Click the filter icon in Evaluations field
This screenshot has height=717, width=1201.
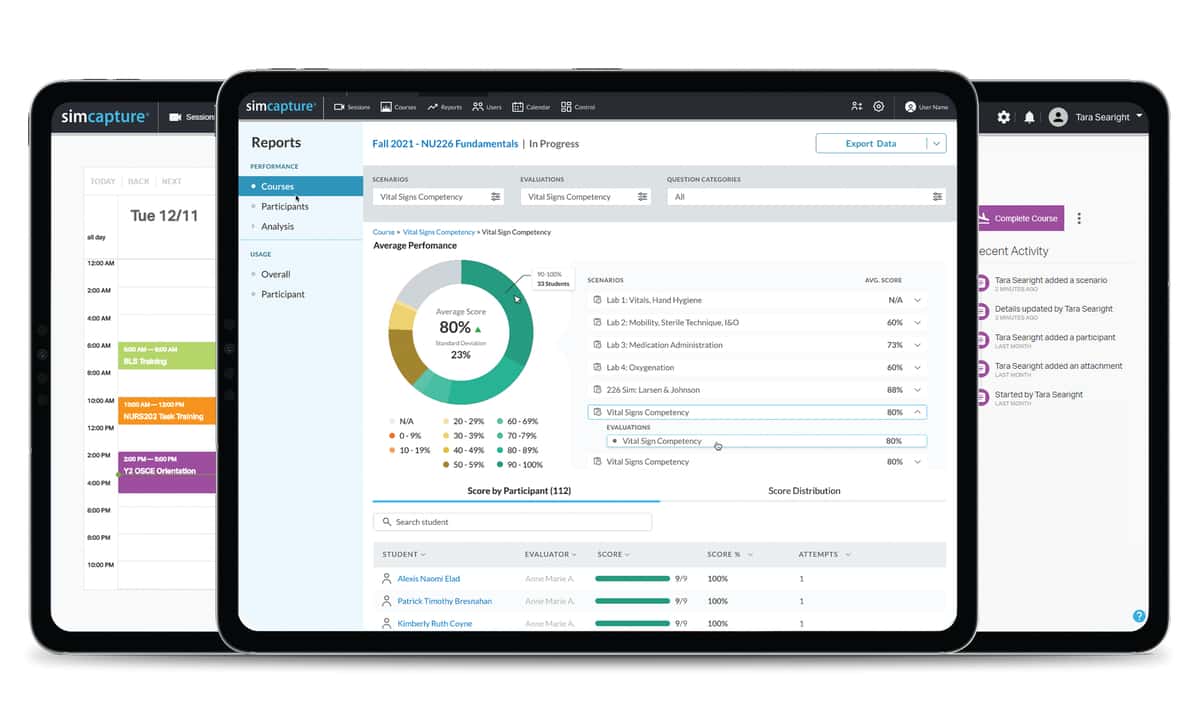pos(642,197)
